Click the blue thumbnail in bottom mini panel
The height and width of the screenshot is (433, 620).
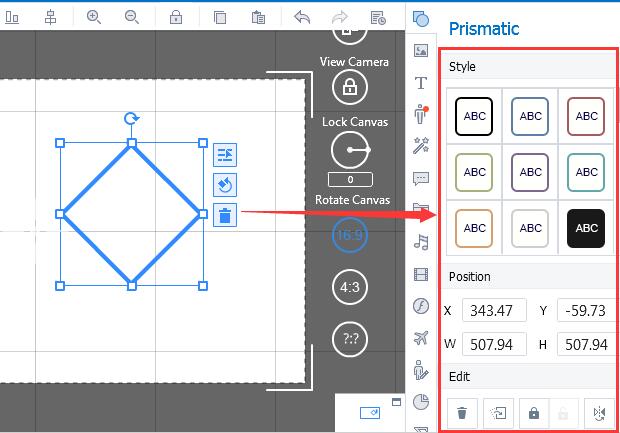370,413
